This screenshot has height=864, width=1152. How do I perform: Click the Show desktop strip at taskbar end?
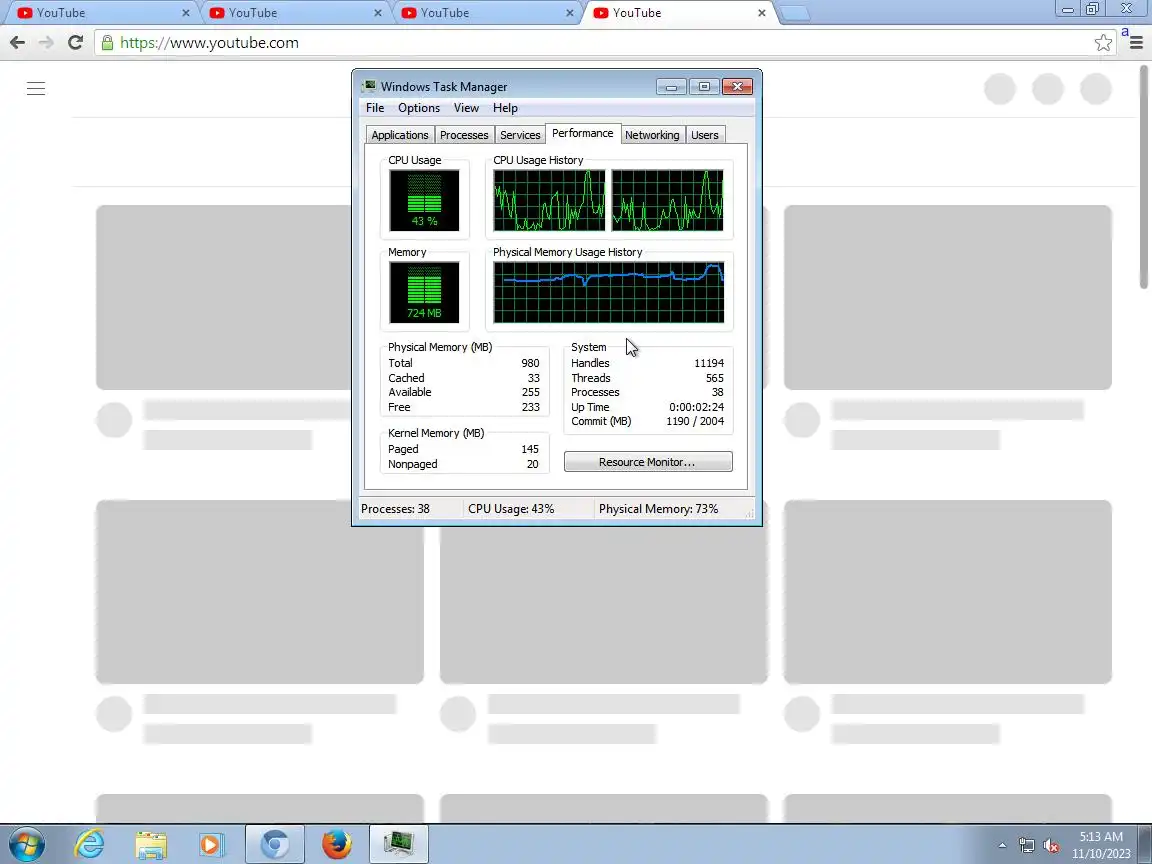(1146, 844)
